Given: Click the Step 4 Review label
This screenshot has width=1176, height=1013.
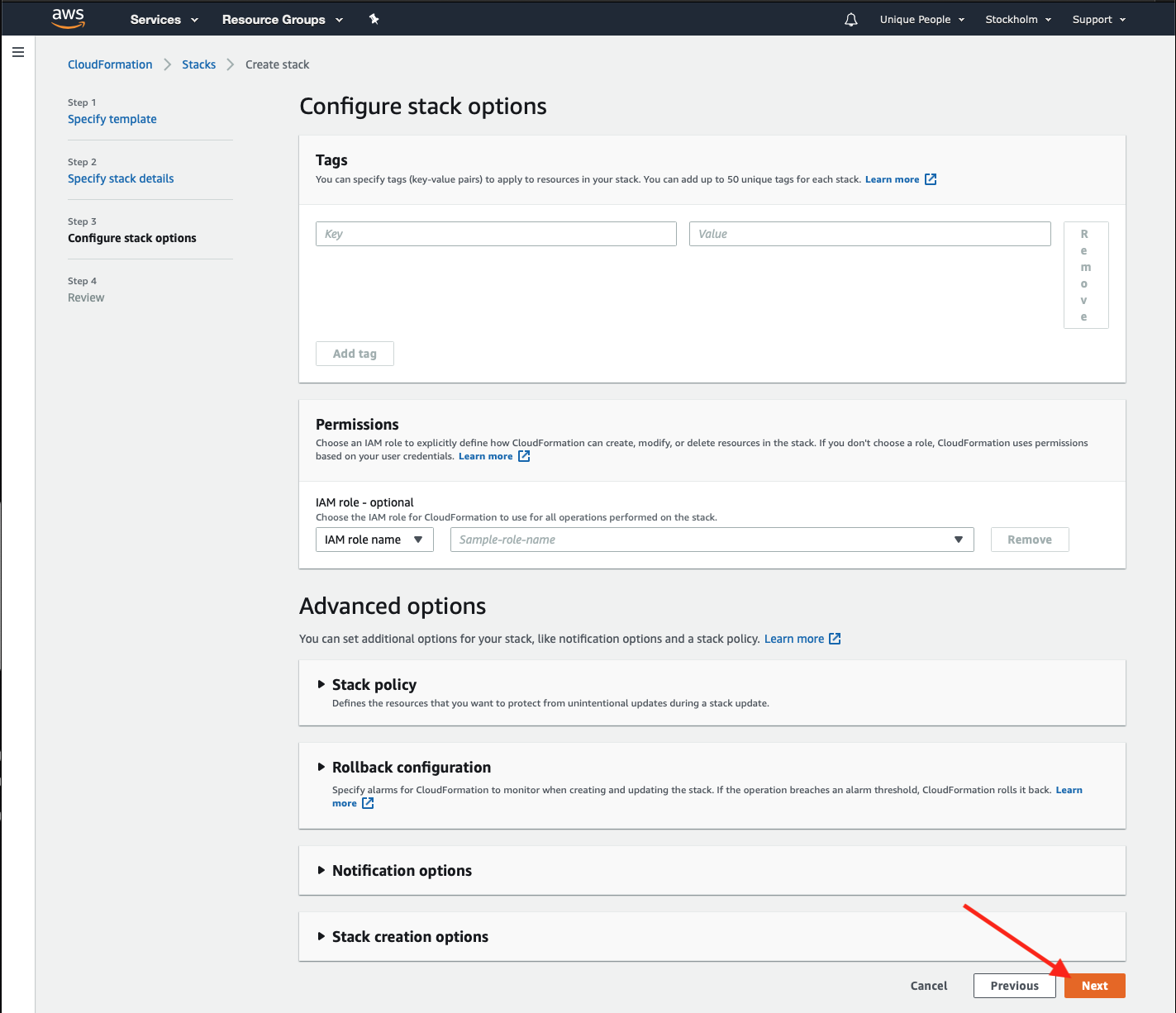Looking at the screenshot, I should click(86, 297).
